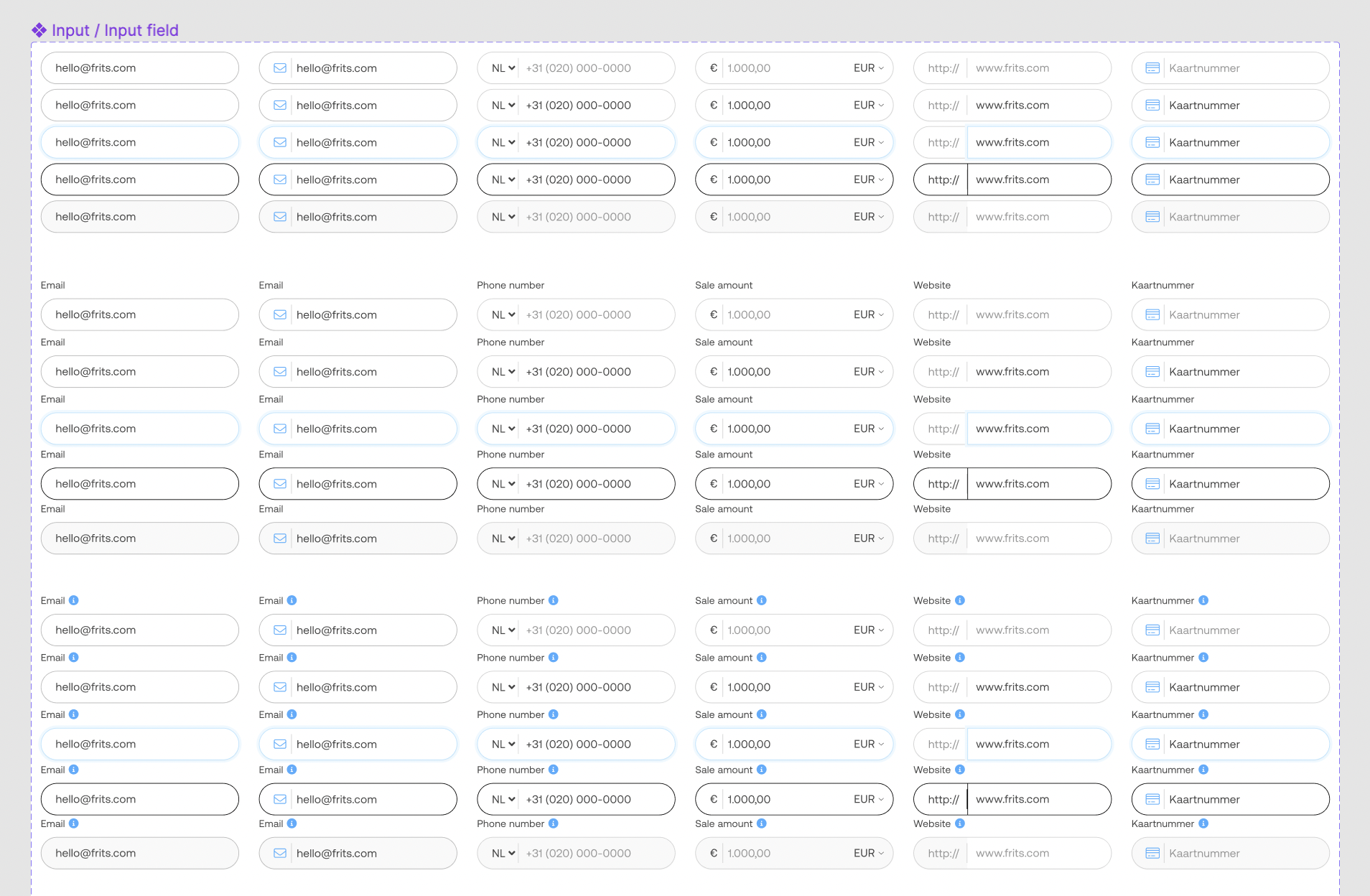Click the info icon beside the bottommost Website label
Screen dimensions: 1370x896
960,823
